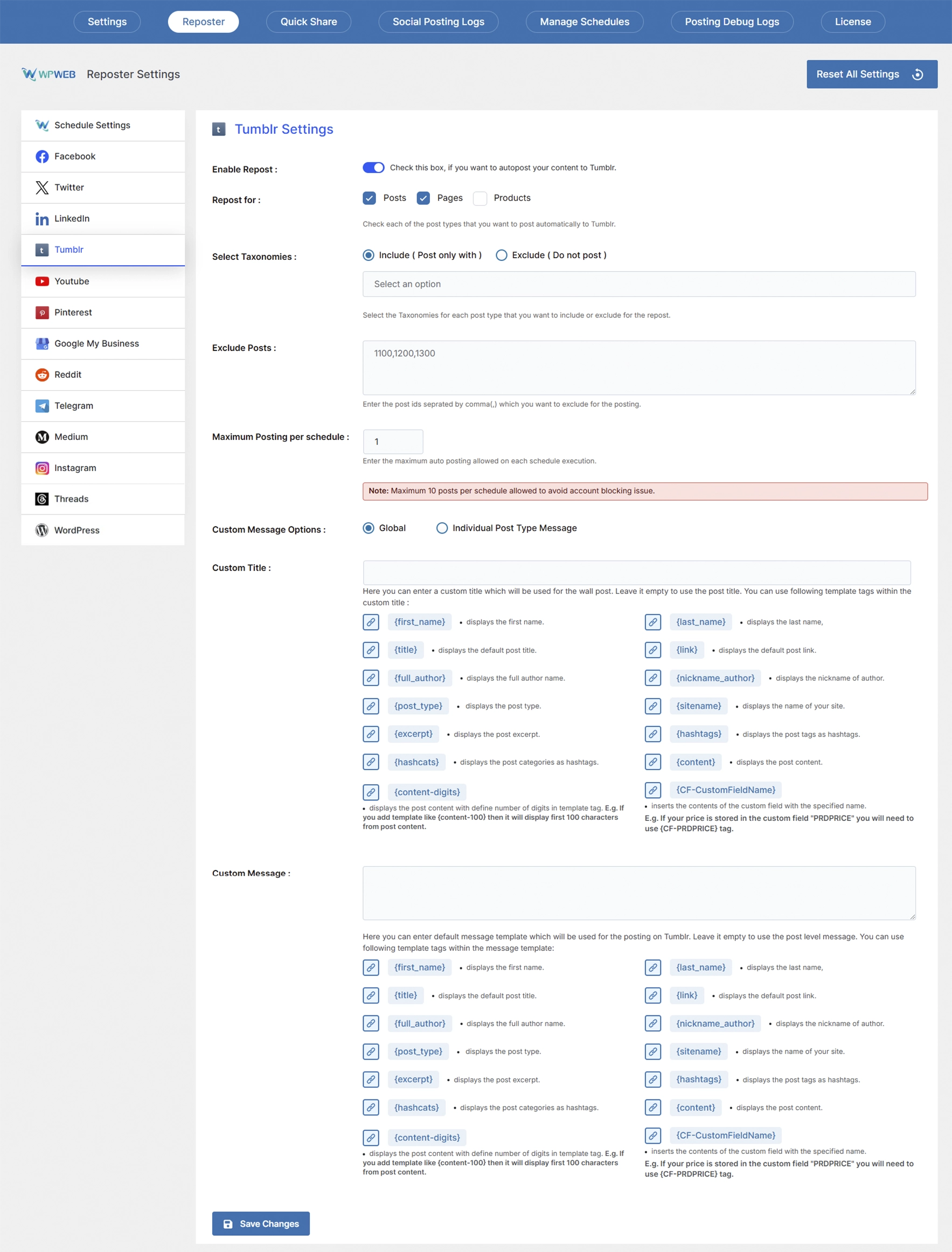Focus the Maximum Posting per schedule field
The height and width of the screenshot is (1252, 952).
pyautogui.click(x=393, y=441)
